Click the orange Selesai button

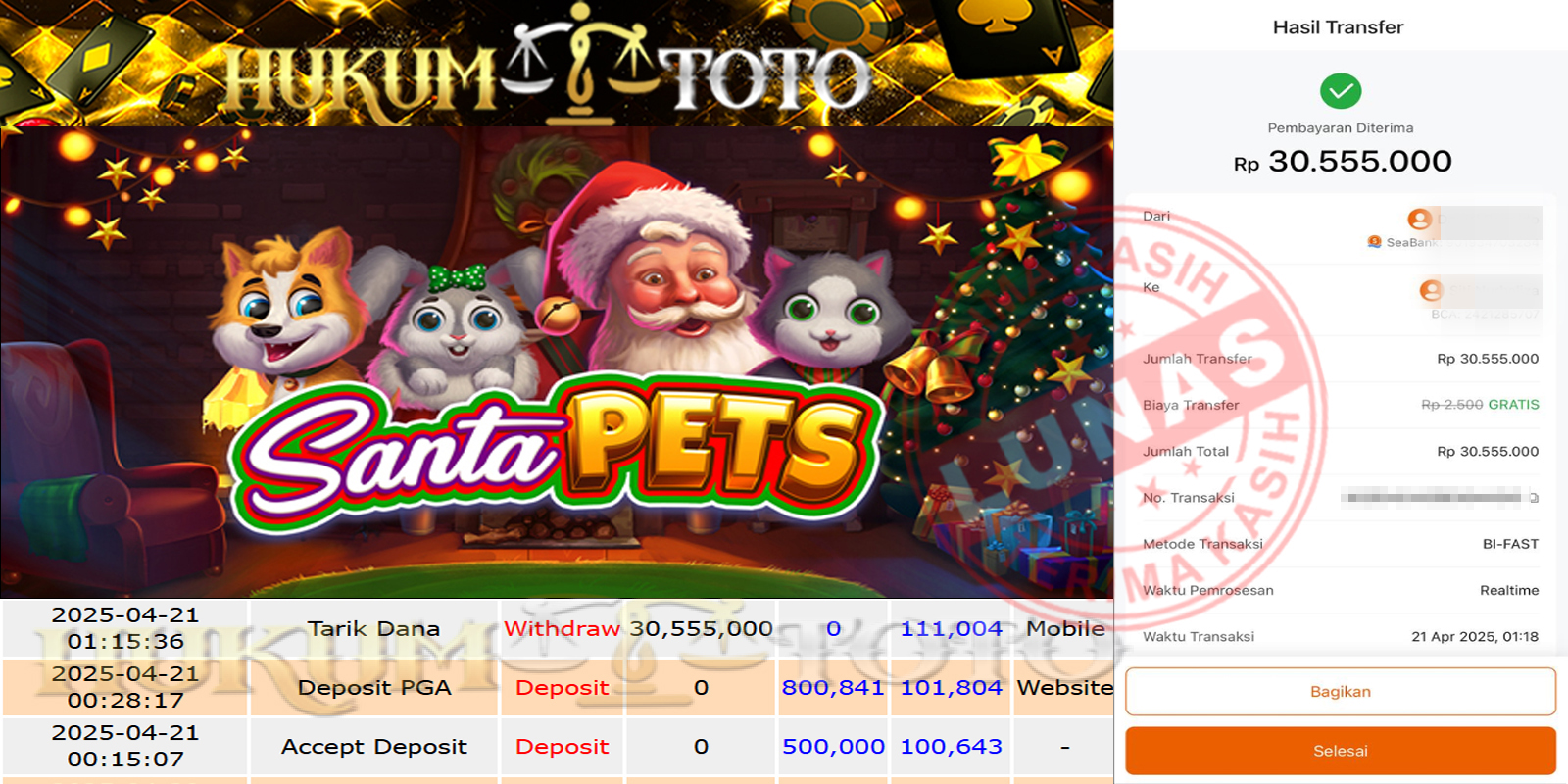click(x=1340, y=751)
